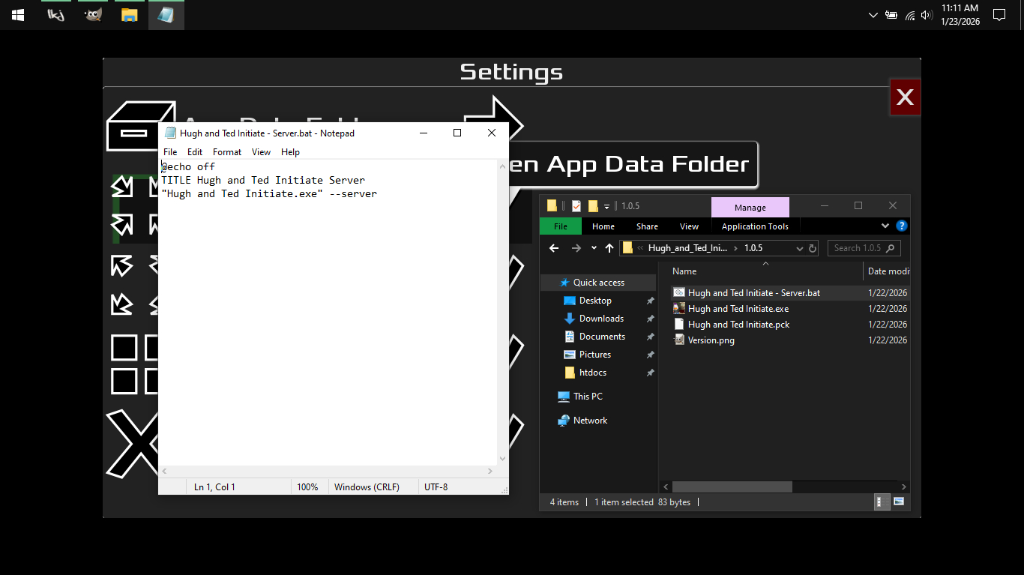
Task: Open Notepad's Format menu
Action: [x=227, y=152]
